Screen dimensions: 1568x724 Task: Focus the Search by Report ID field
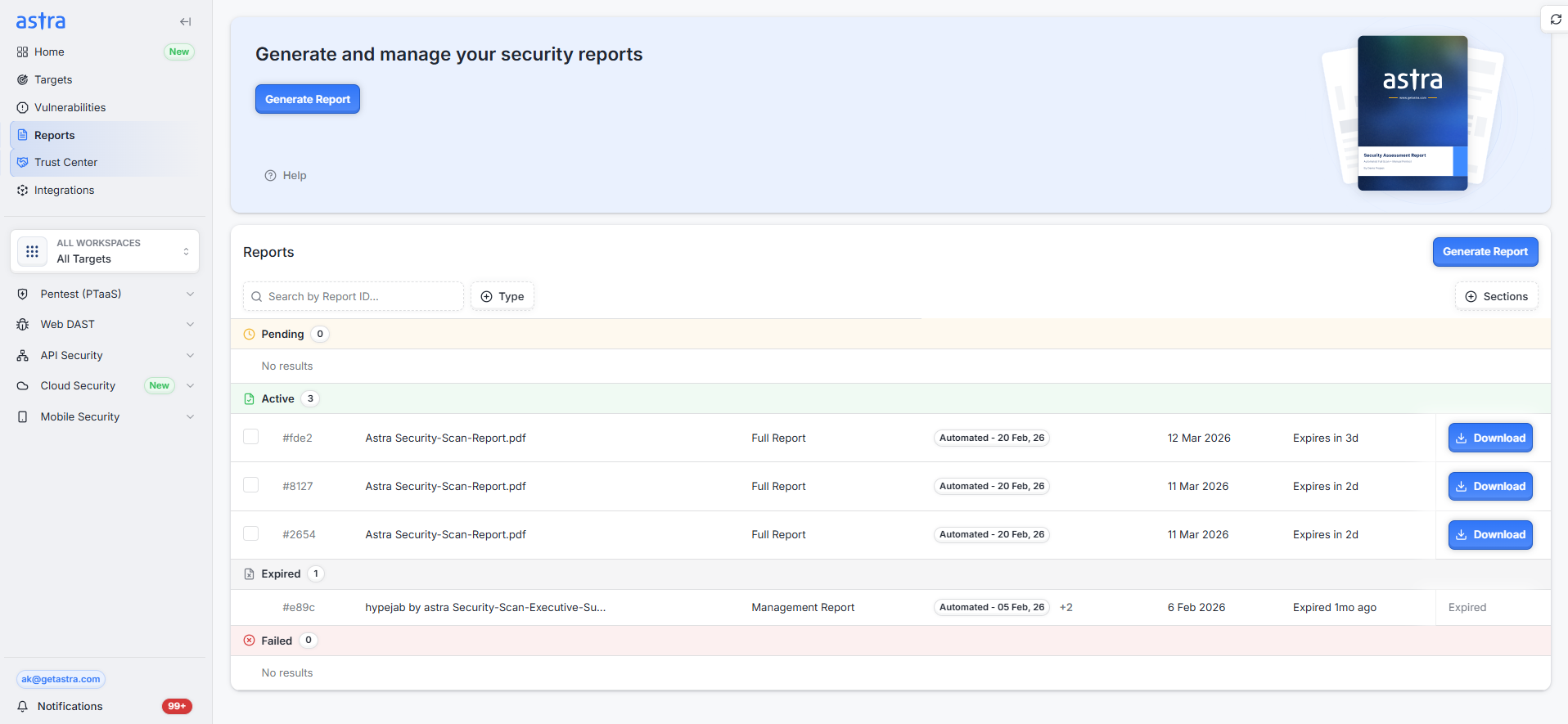click(354, 296)
